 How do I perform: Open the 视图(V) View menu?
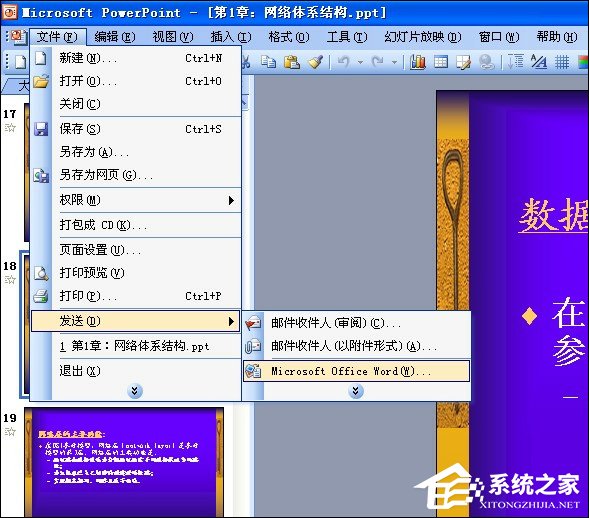click(x=172, y=37)
